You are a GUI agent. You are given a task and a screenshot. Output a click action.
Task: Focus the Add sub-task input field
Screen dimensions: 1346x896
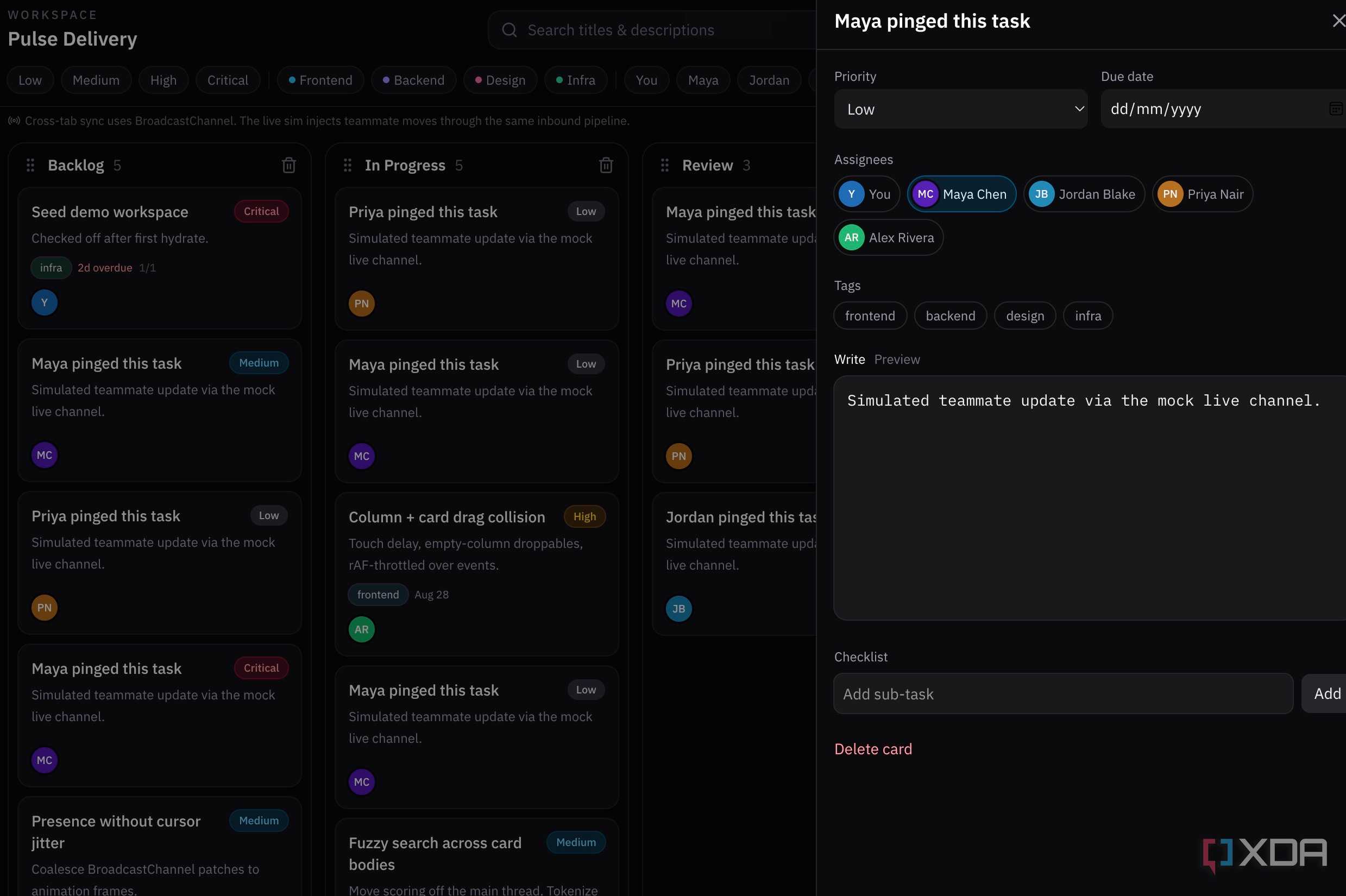(1063, 693)
